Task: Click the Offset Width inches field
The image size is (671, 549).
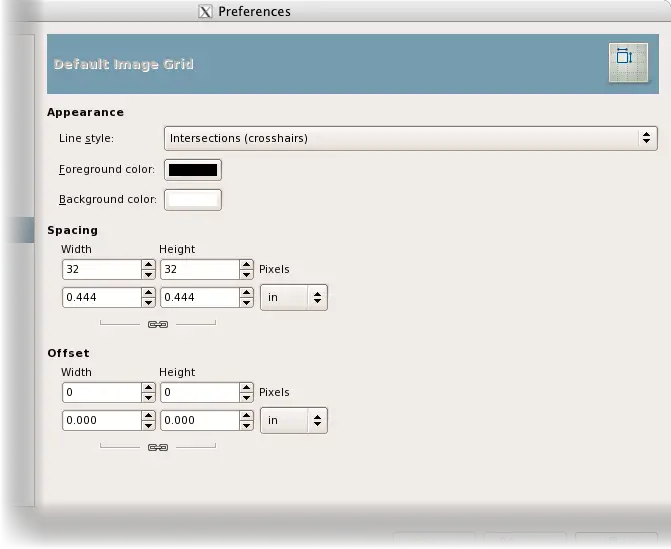Action: 101,420
